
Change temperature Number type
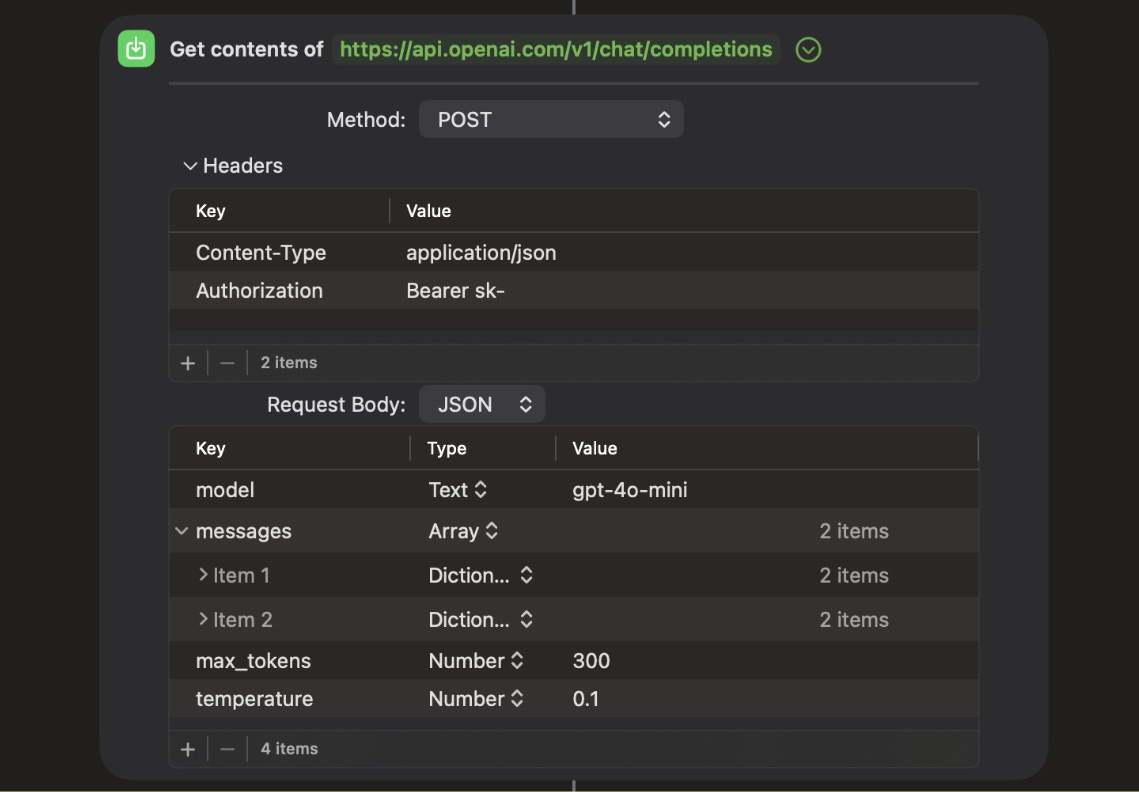(476, 698)
